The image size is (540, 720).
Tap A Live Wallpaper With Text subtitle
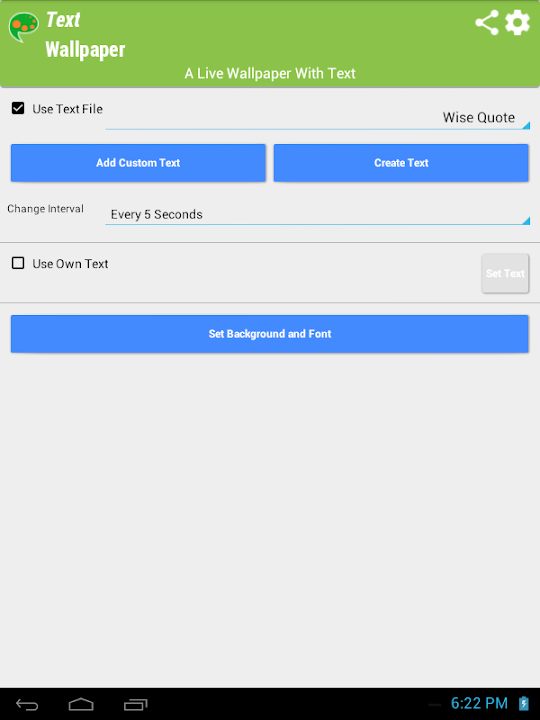click(x=270, y=73)
